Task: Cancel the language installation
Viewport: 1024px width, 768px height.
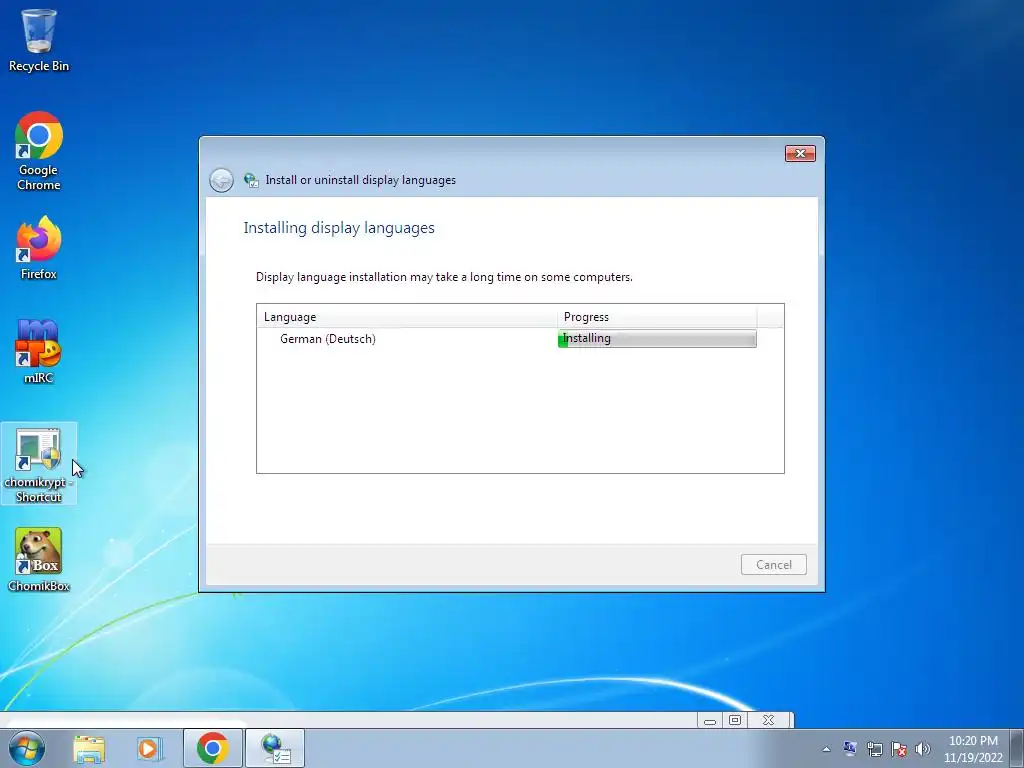Action: coord(773,565)
